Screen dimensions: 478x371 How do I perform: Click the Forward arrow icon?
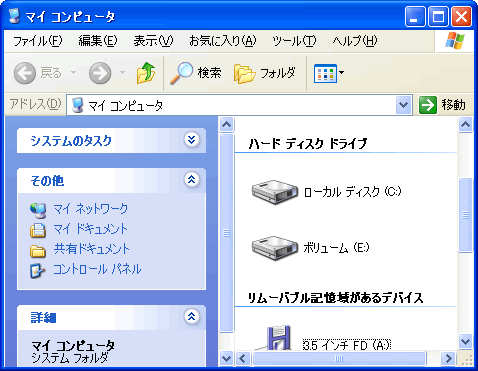[100, 73]
